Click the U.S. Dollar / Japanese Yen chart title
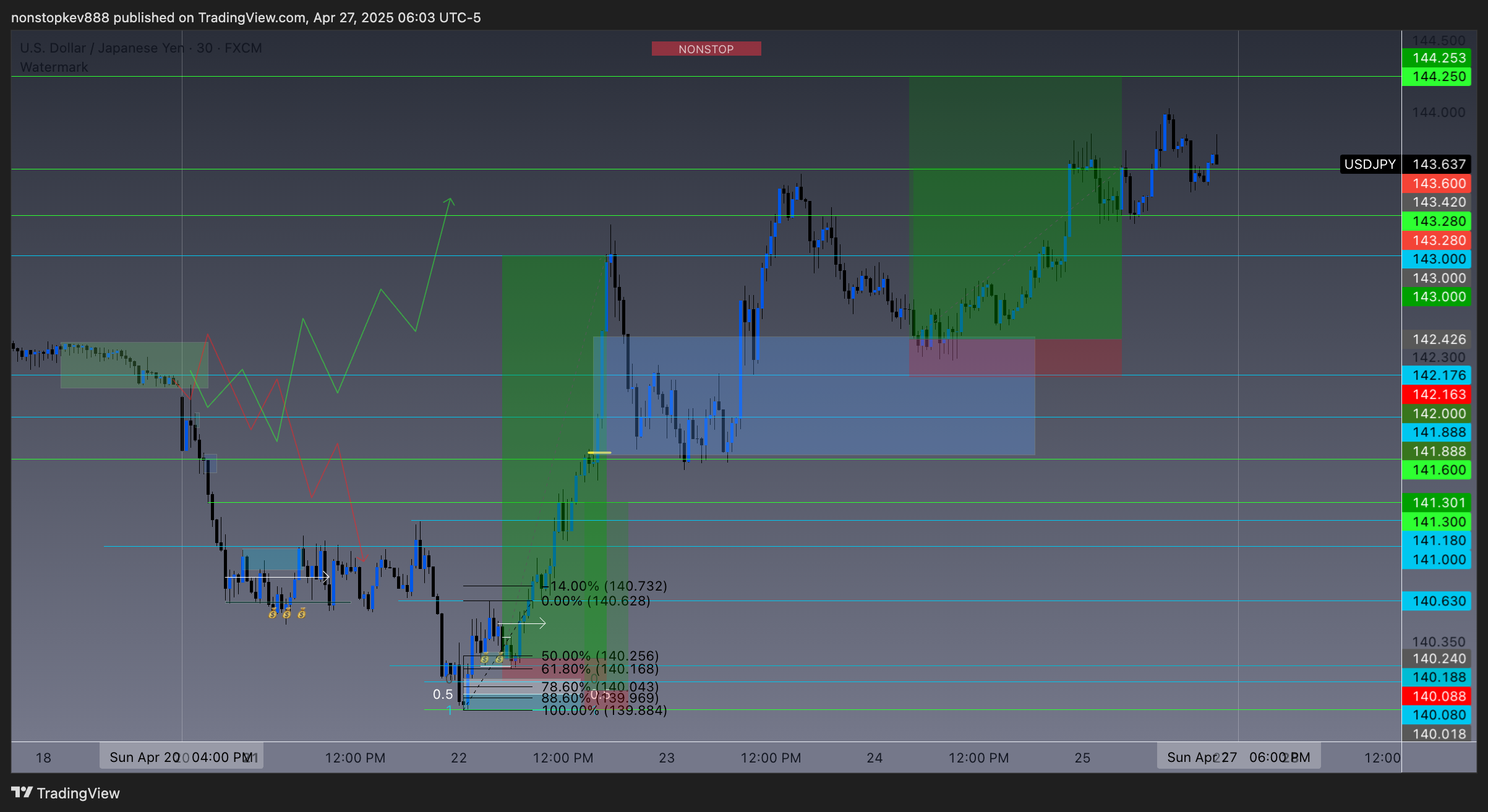The height and width of the screenshot is (812, 1488). (x=141, y=48)
